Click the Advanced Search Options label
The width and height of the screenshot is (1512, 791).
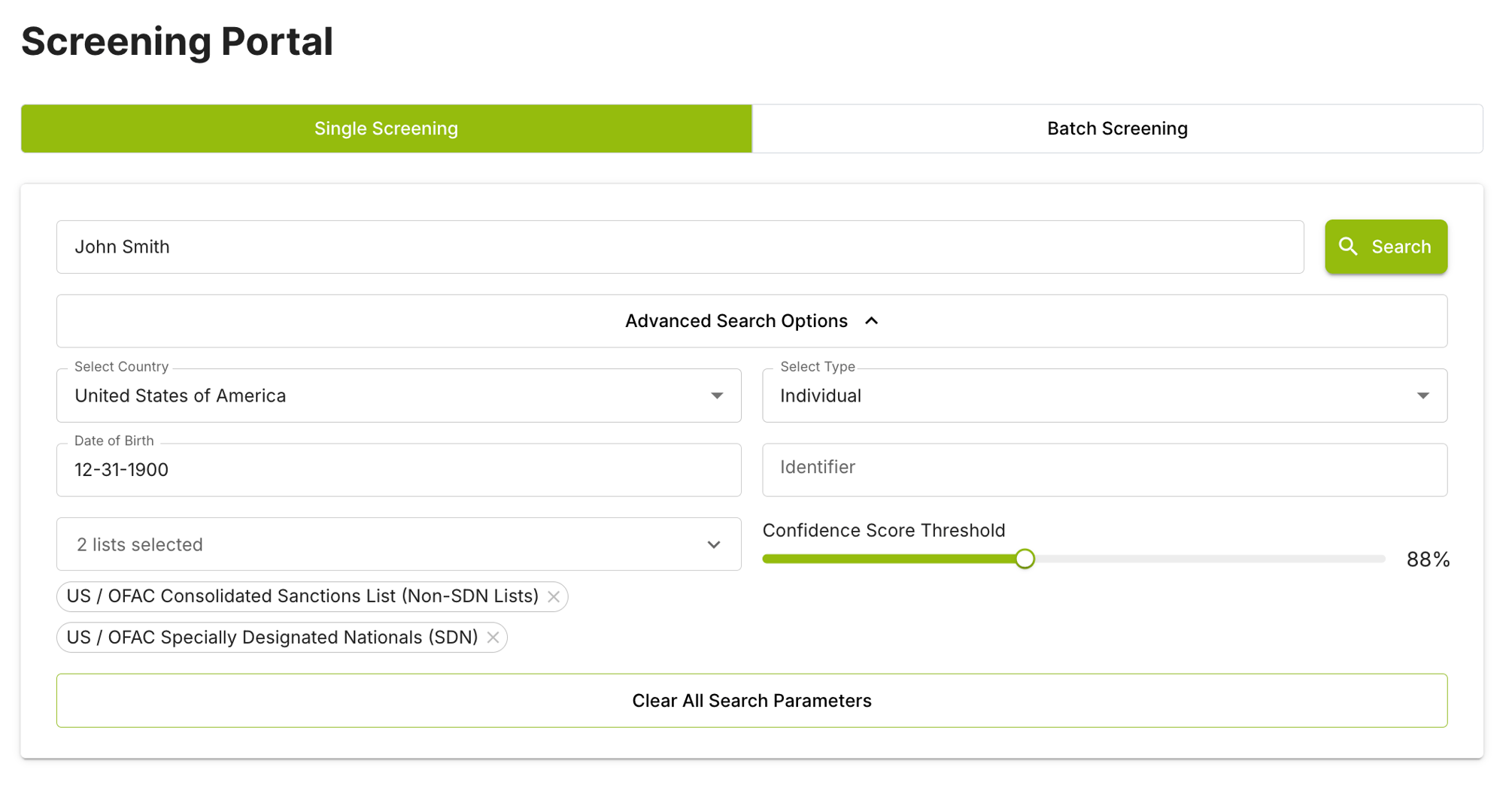tap(736, 321)
